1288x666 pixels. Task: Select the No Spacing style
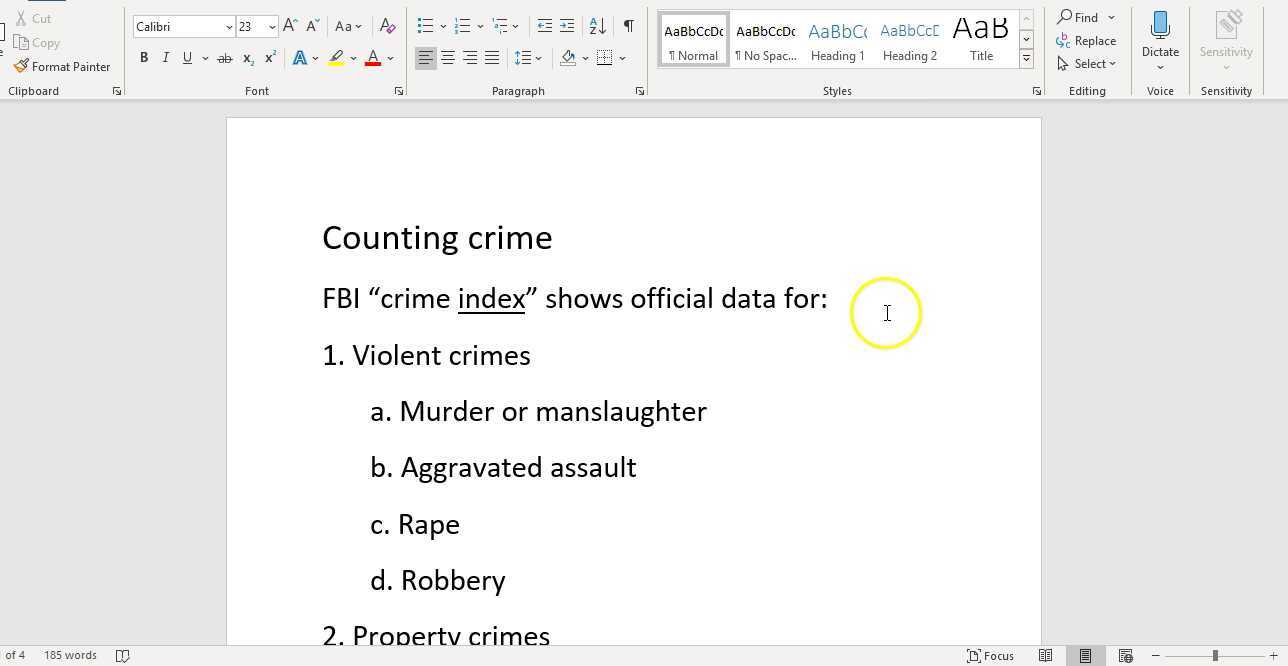(x=765, y=40)
